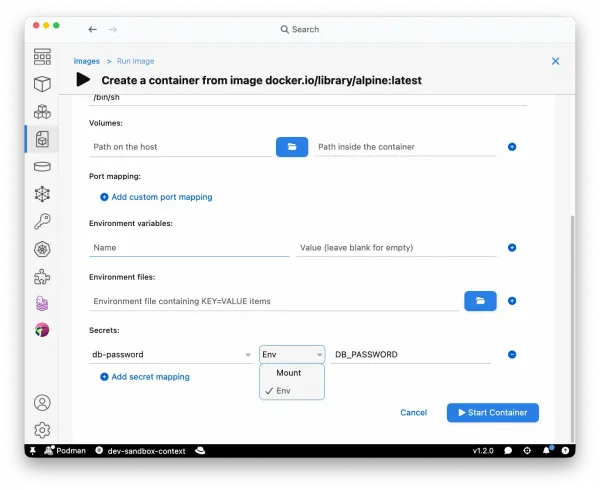Click the form's vertical scrollbar
The width and height of the screenshot is (600, 490).
(572, 328)
